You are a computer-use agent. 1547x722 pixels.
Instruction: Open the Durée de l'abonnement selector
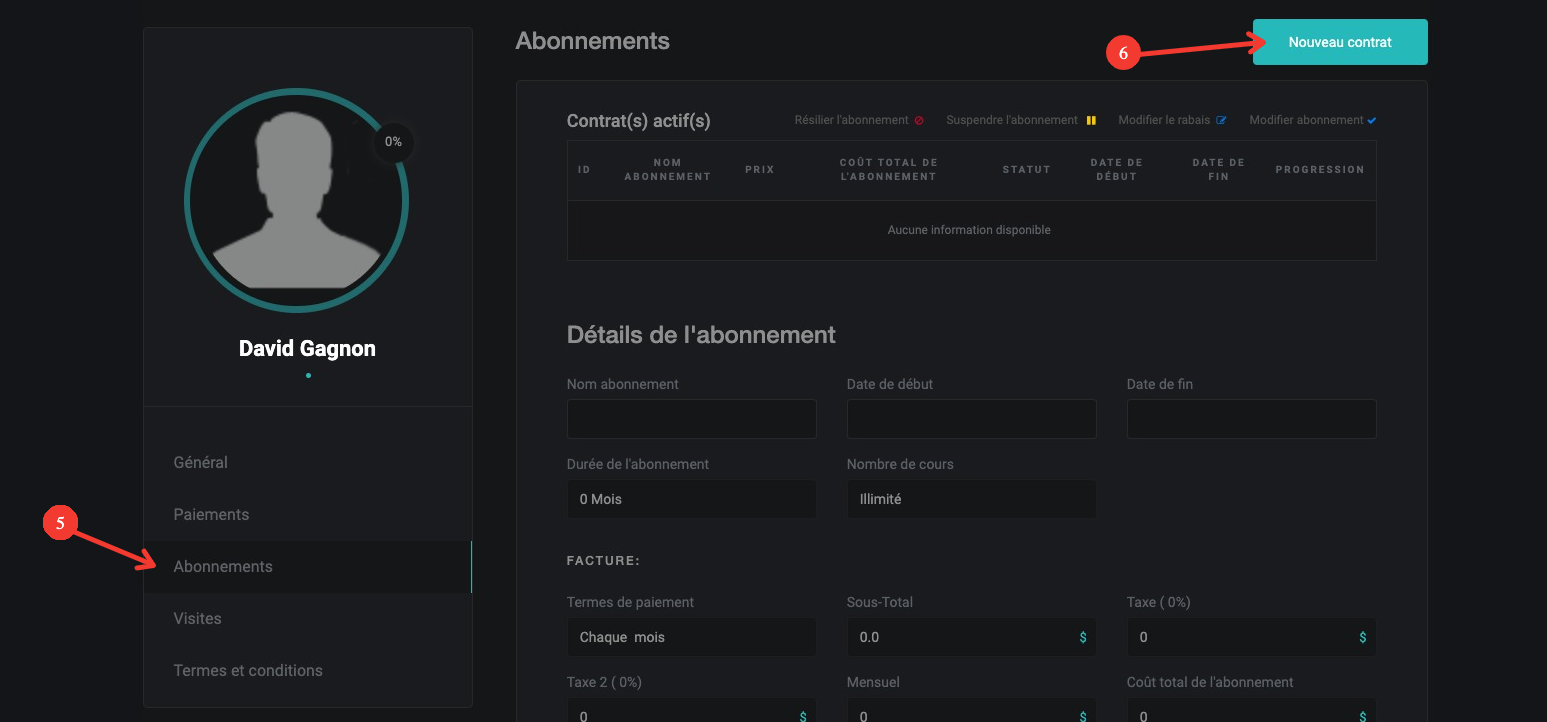[691, 499]
